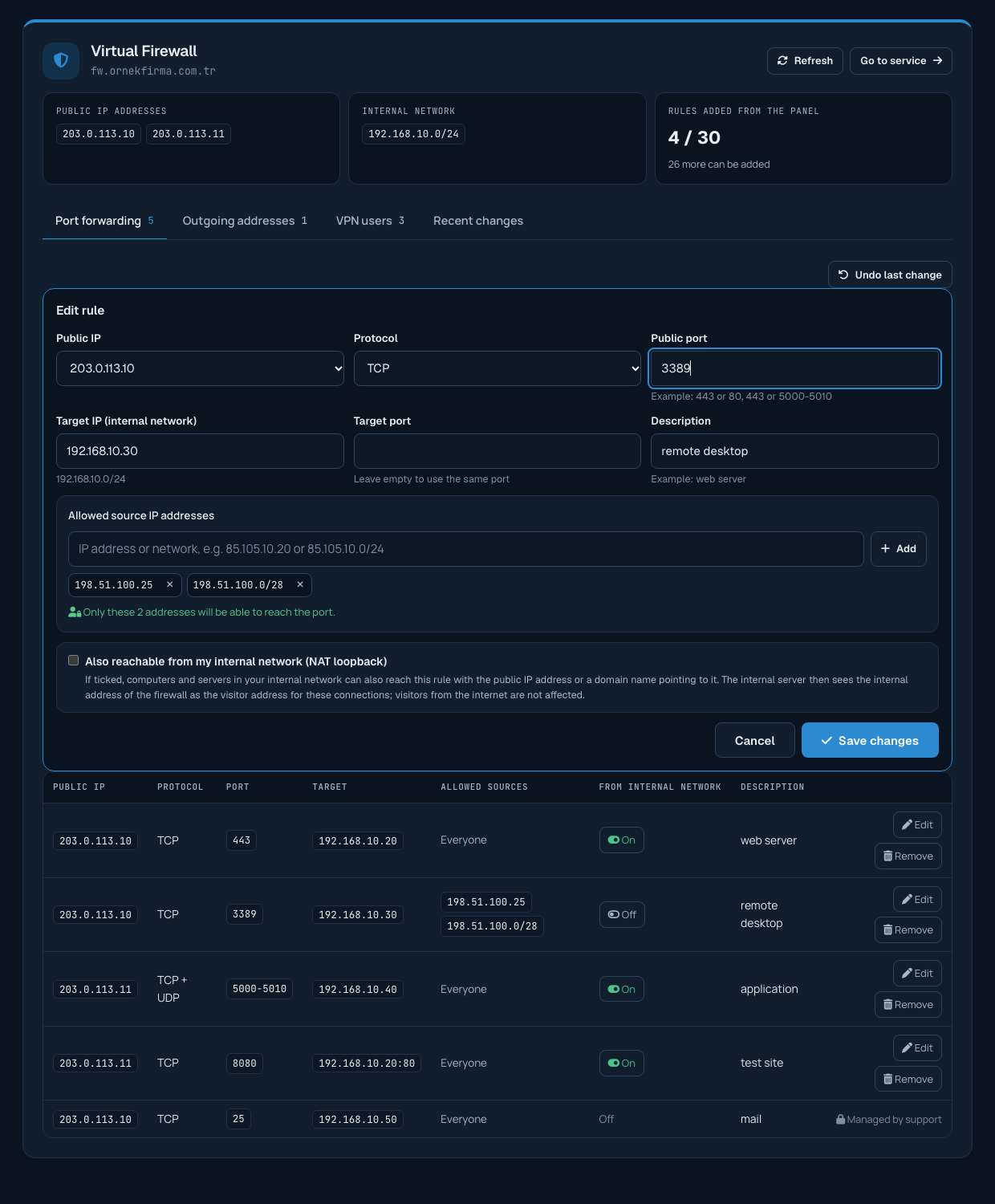Remove the test site rule
The height and width of the screenshot is (1204, 995).
(x=908, y=1080)
